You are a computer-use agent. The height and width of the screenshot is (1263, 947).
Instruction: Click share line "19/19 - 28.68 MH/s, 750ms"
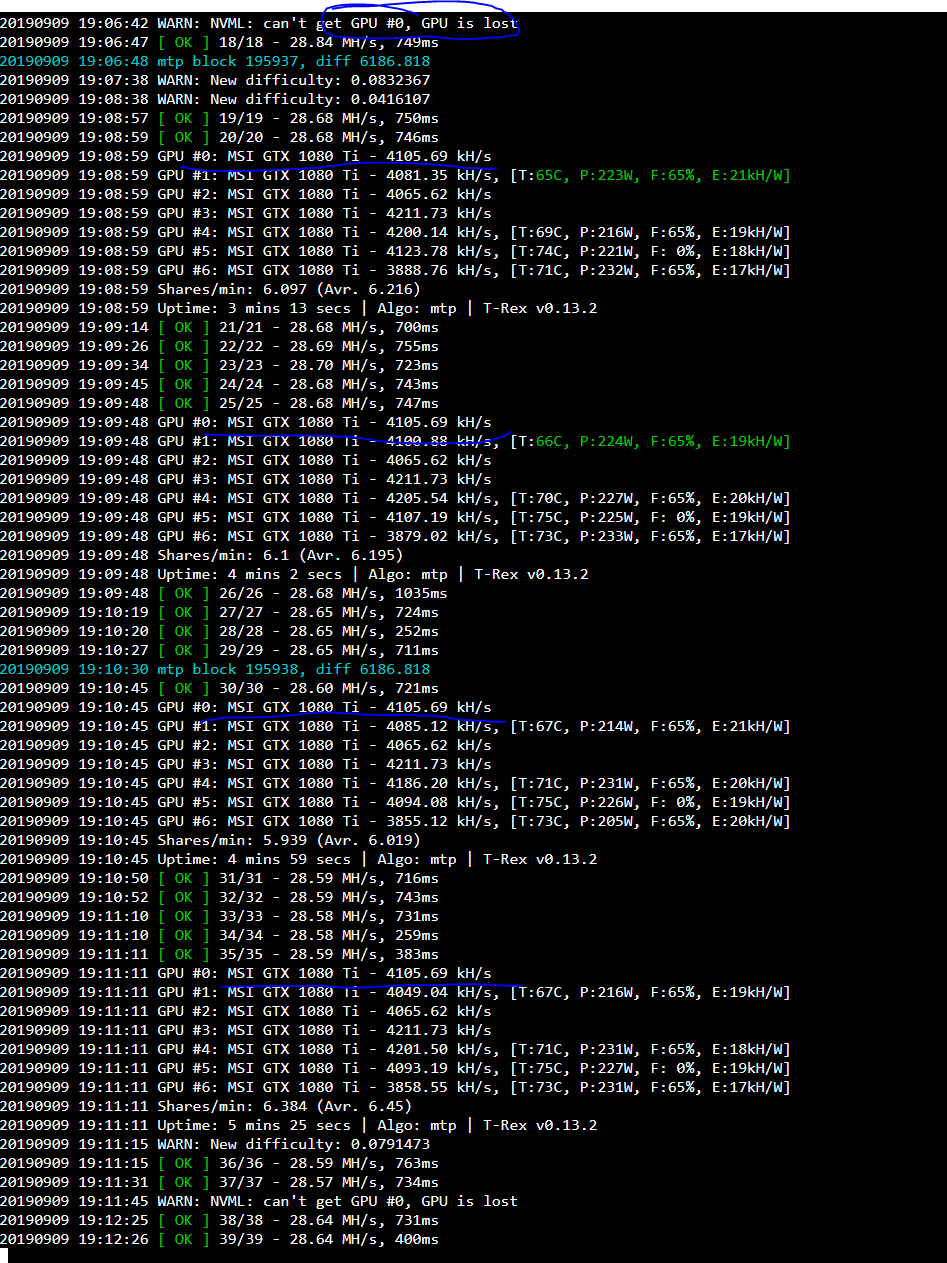pyautogui.click(x=219, y=118)
